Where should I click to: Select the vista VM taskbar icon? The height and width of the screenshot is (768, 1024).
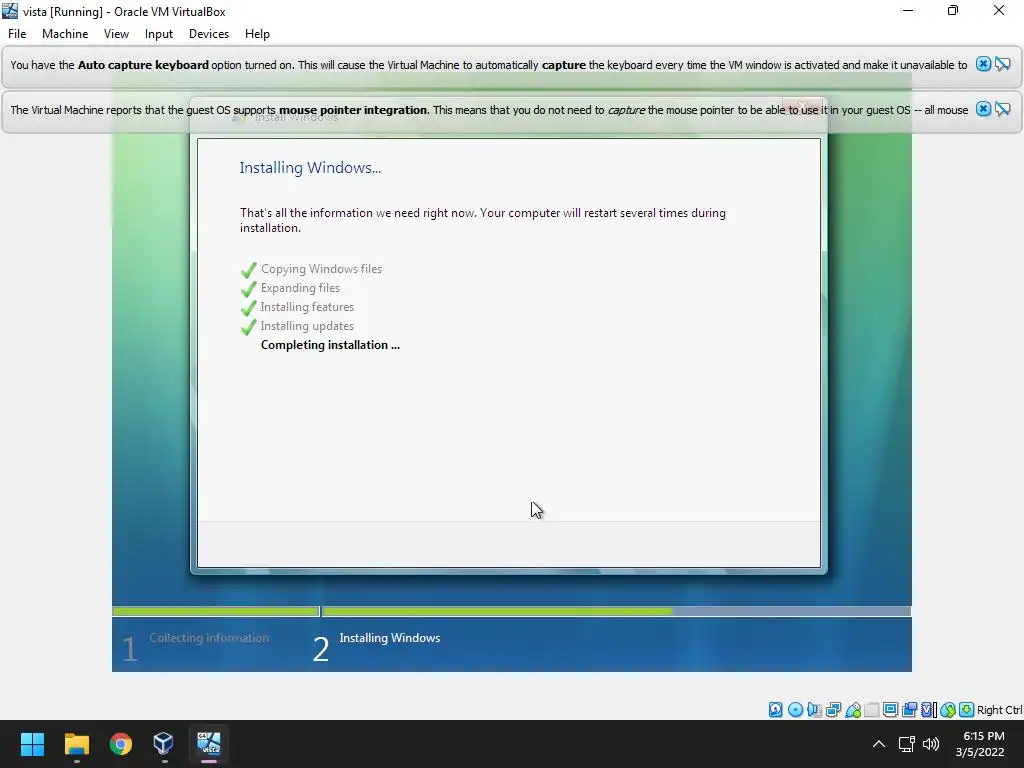209,743
